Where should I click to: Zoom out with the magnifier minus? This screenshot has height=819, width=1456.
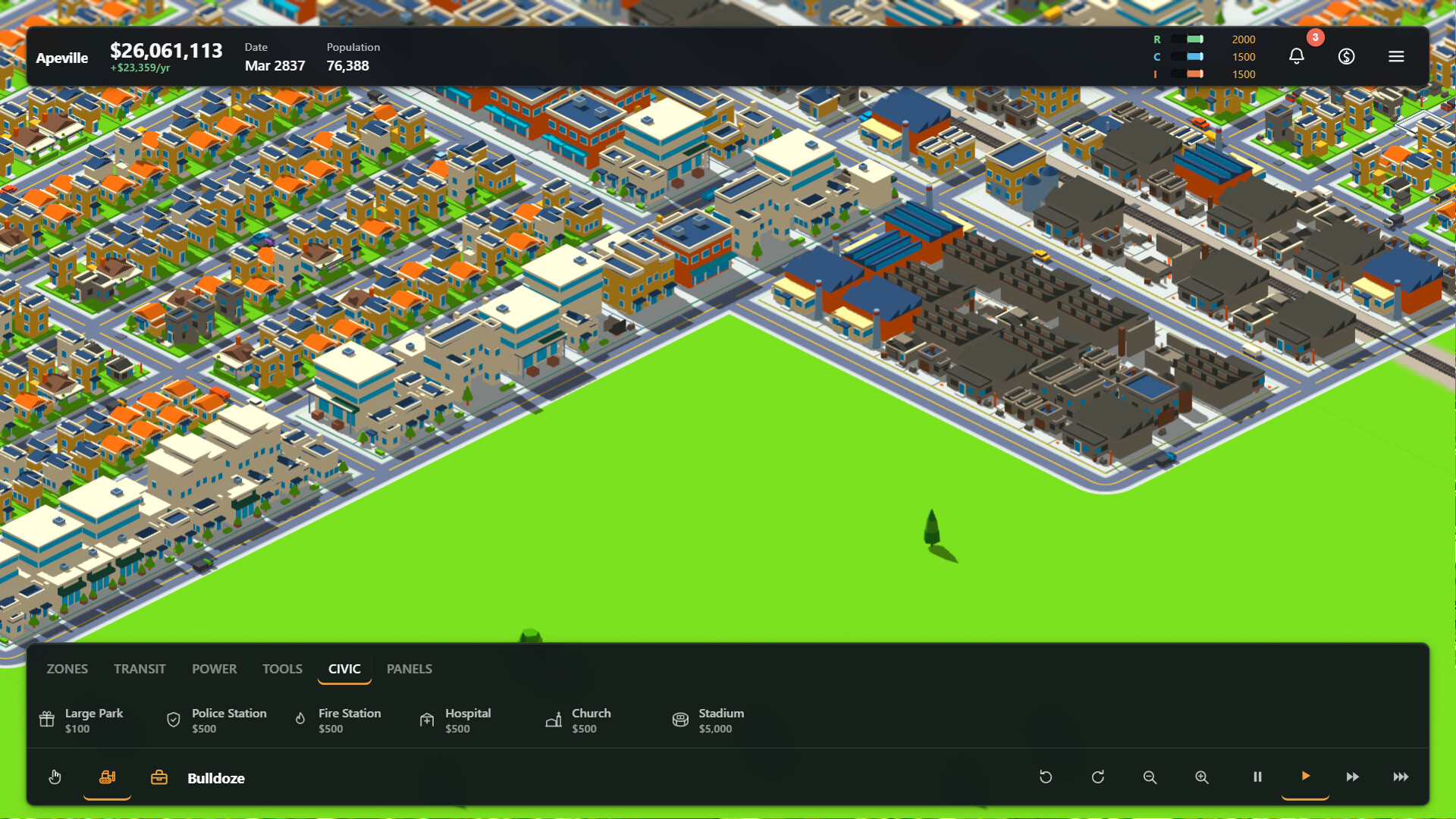[1150, 777]
